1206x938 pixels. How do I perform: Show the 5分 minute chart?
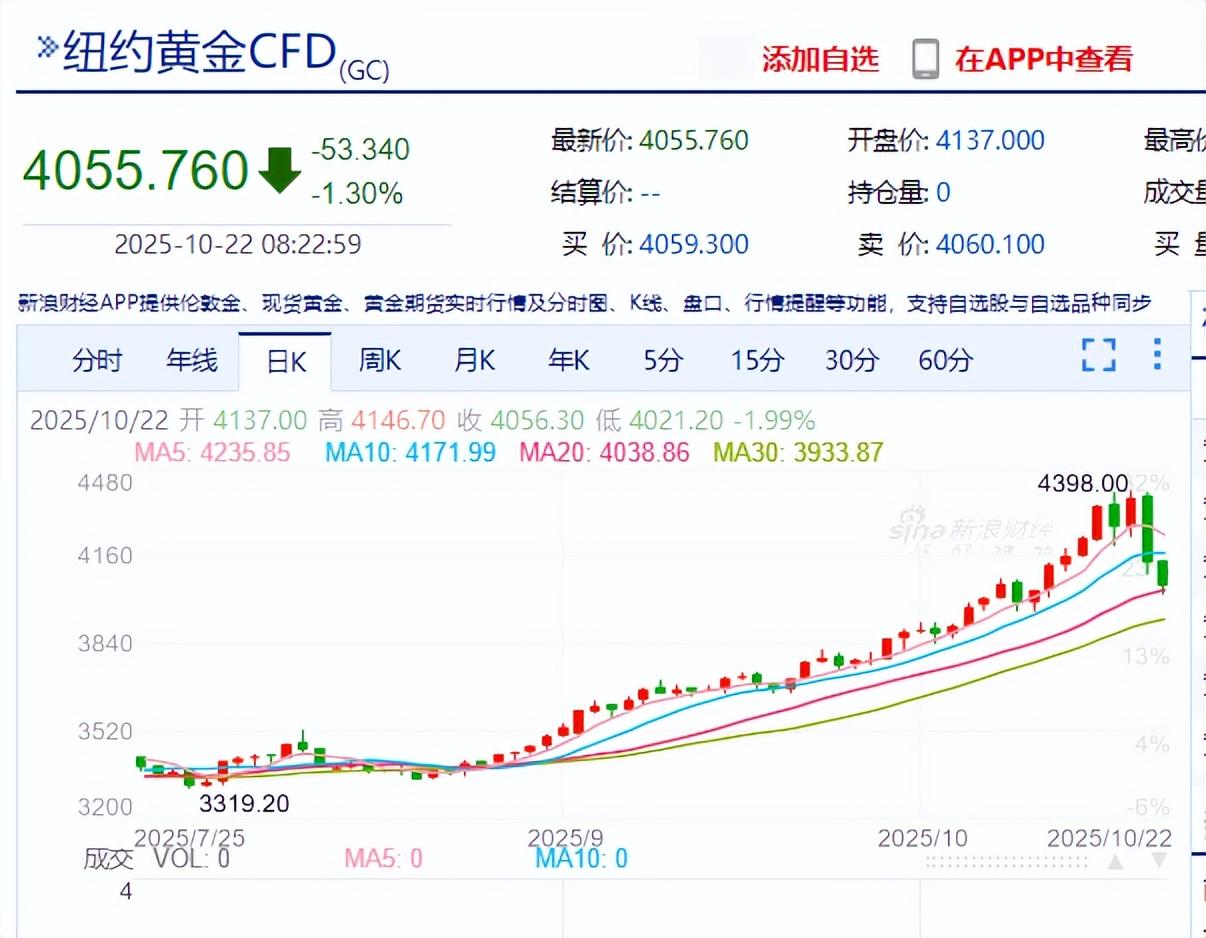[663, 361]
